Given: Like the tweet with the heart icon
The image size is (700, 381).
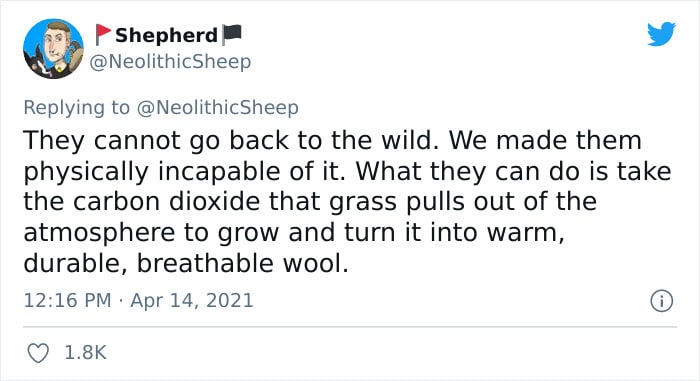Looking at the screenshot, I should click(38, 353).
